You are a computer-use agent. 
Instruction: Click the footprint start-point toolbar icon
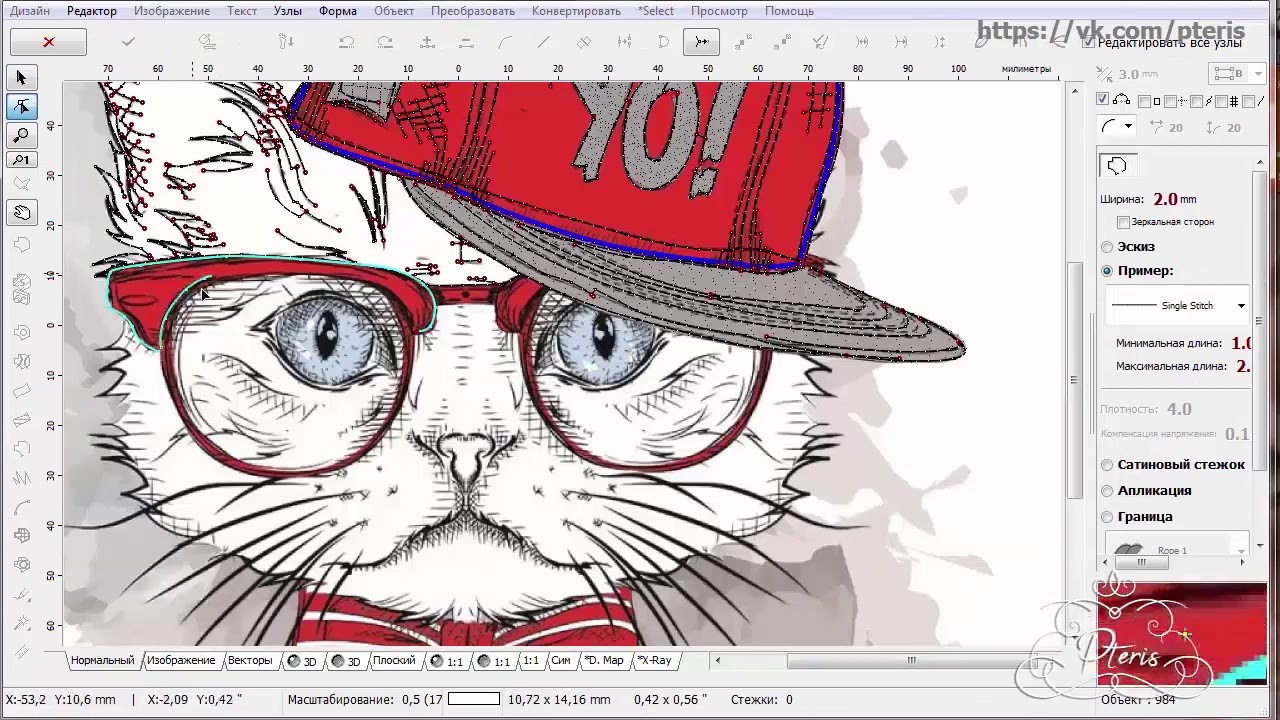click(286, 42)
